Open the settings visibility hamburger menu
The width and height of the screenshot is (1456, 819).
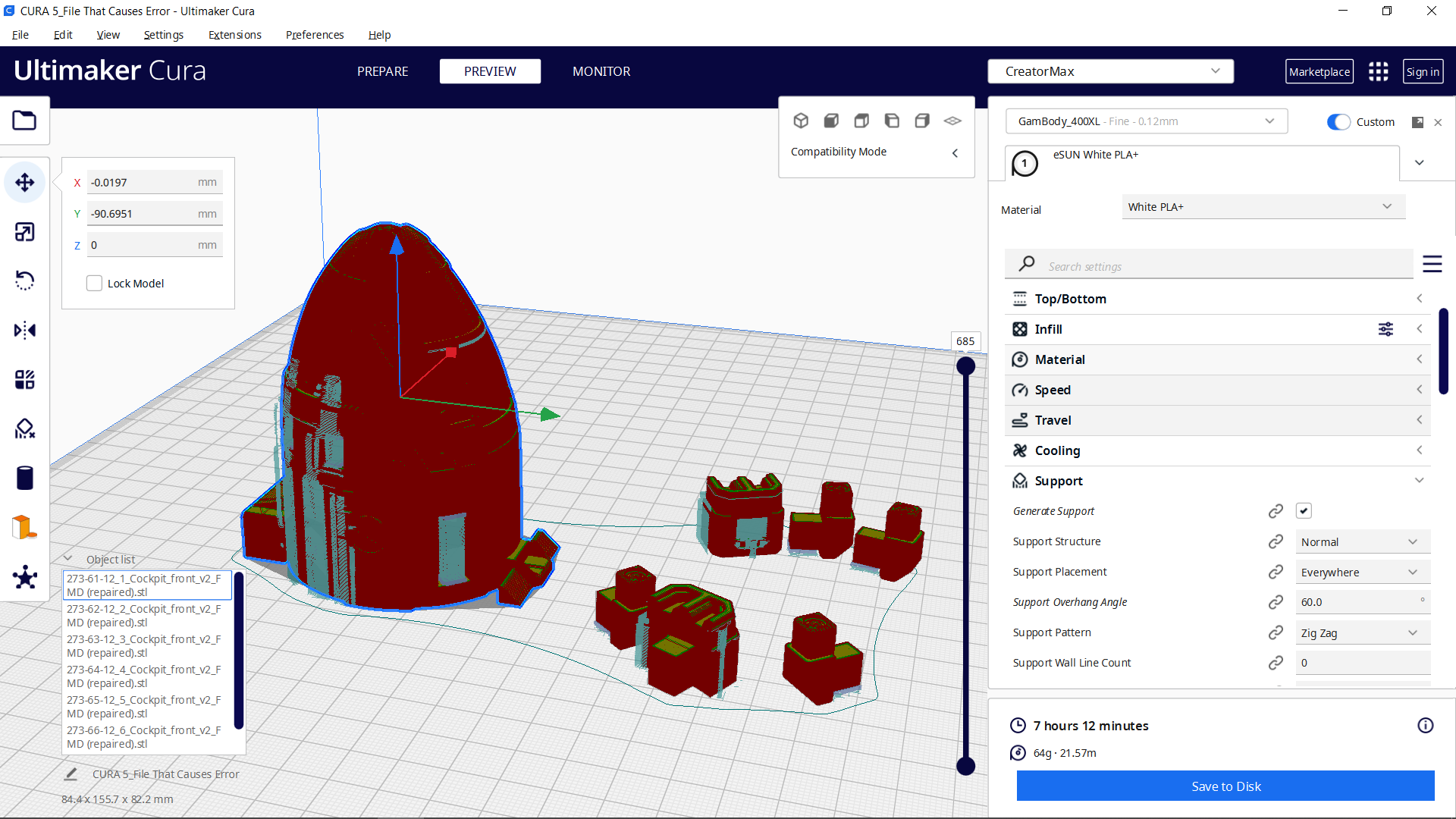pyautogui.click(x=1432, y=264)
